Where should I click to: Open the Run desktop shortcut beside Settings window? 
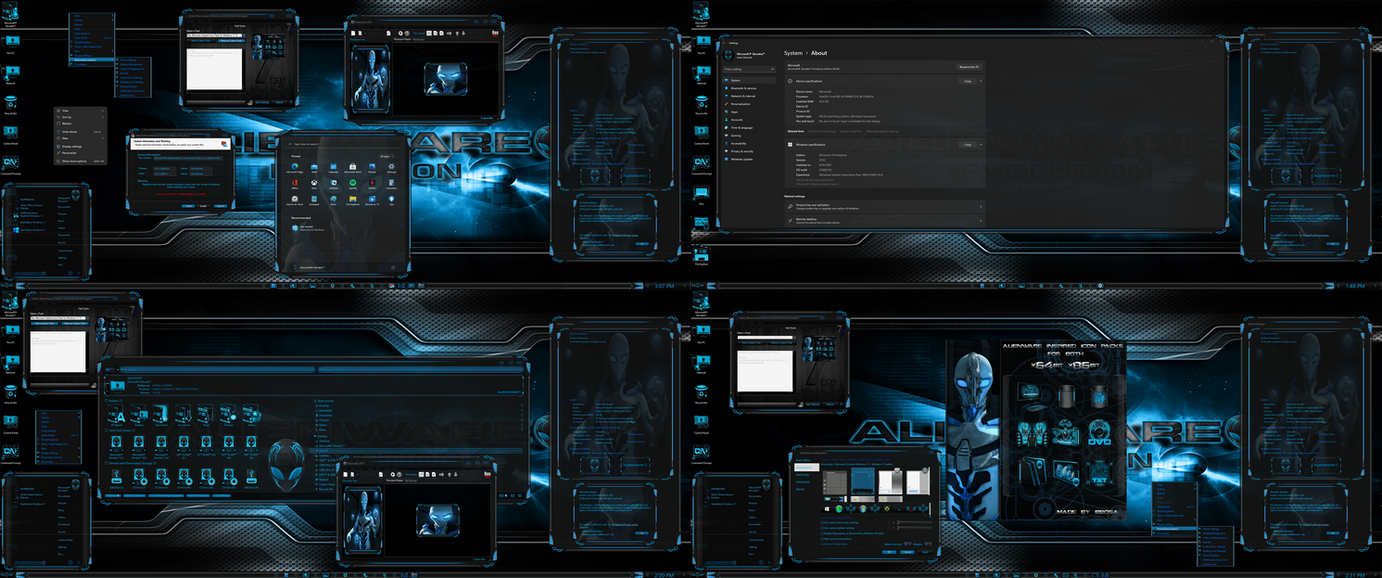click(x=701, y=193)
